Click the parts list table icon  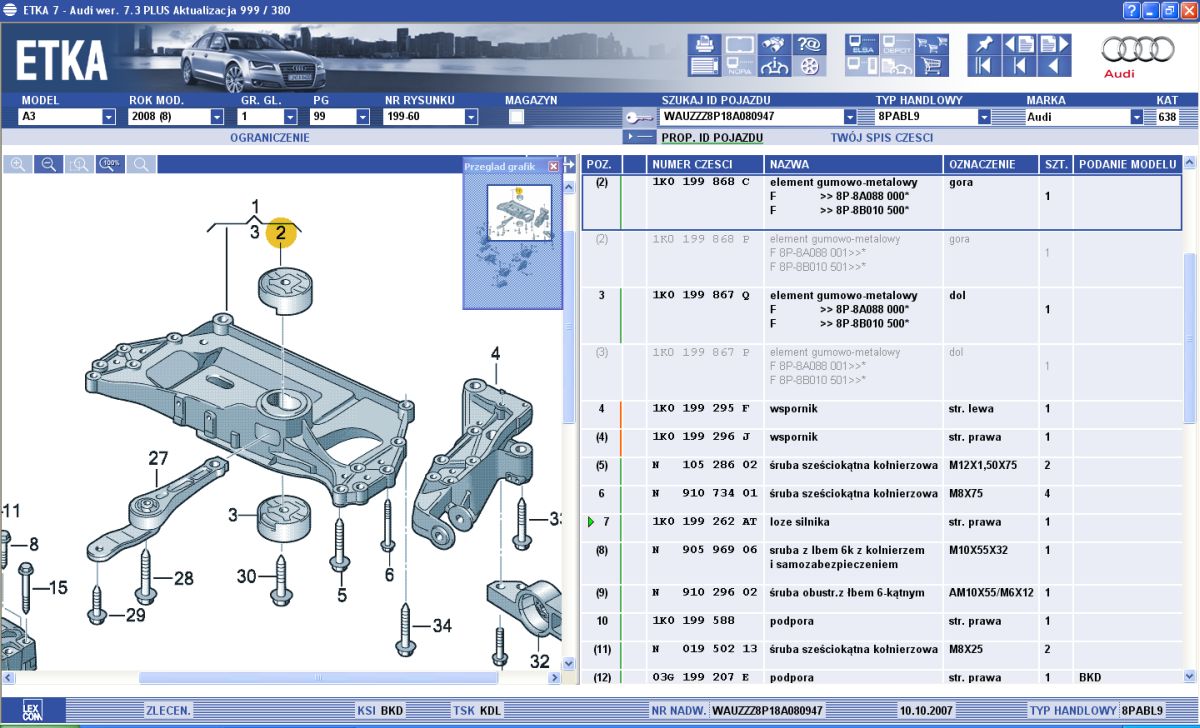703,67
